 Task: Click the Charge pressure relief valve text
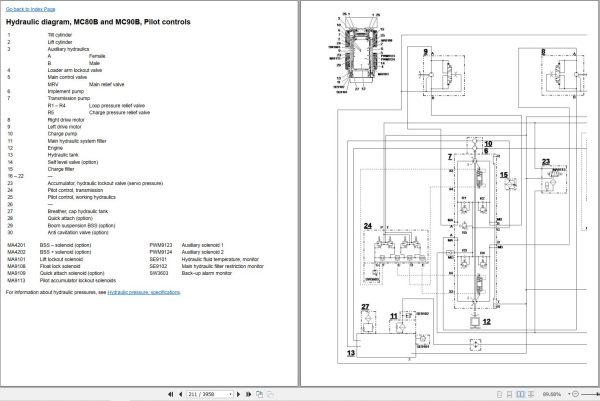click(x=119, y=112)
